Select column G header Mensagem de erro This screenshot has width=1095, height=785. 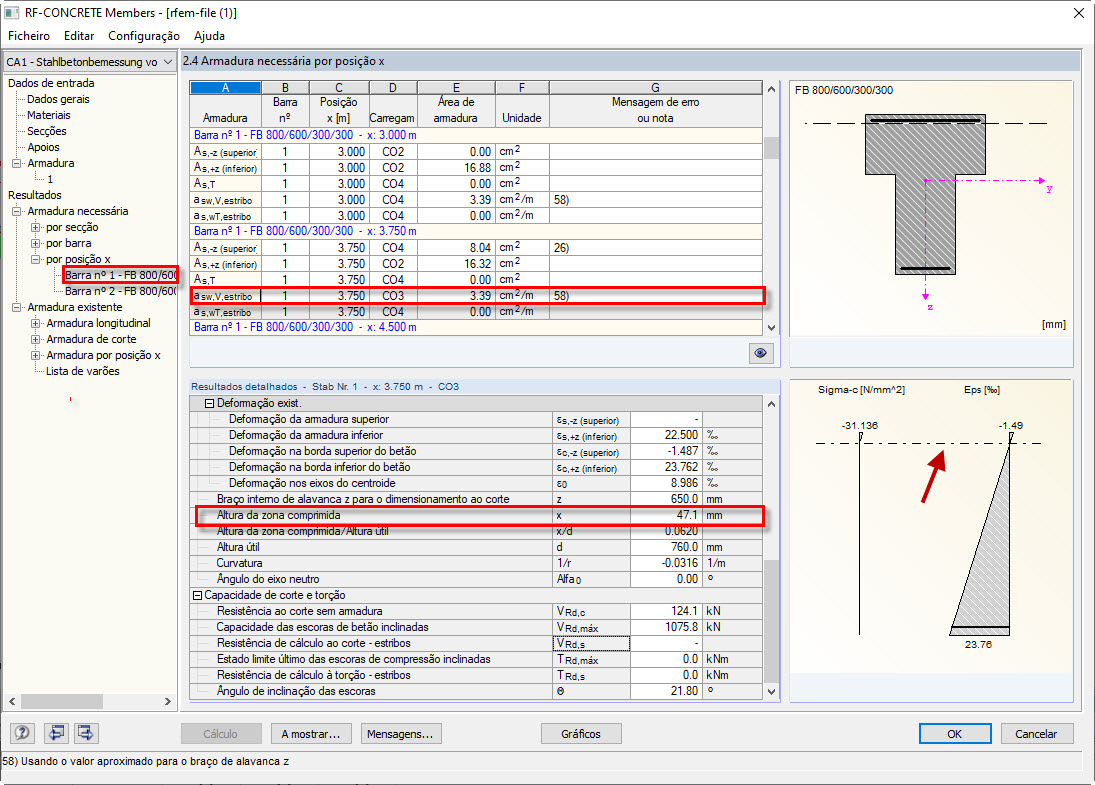(655, 88)
